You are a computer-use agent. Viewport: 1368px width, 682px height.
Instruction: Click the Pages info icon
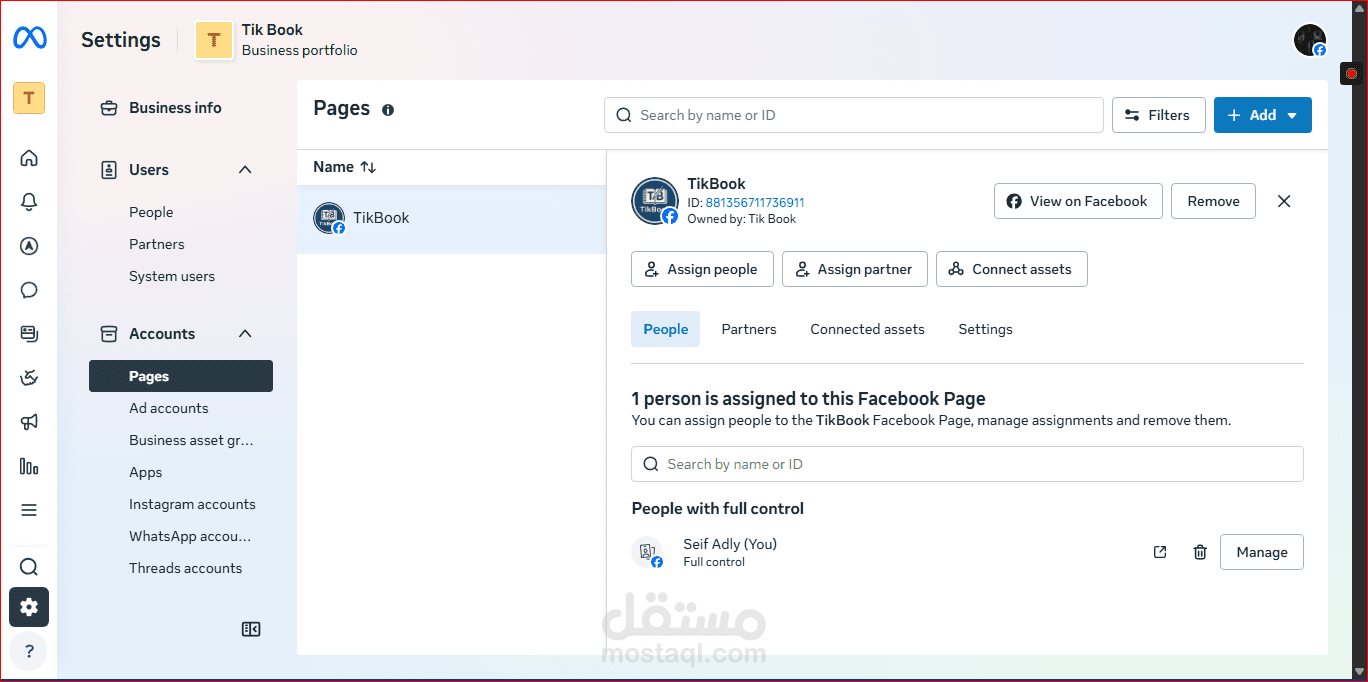[388, 110]
